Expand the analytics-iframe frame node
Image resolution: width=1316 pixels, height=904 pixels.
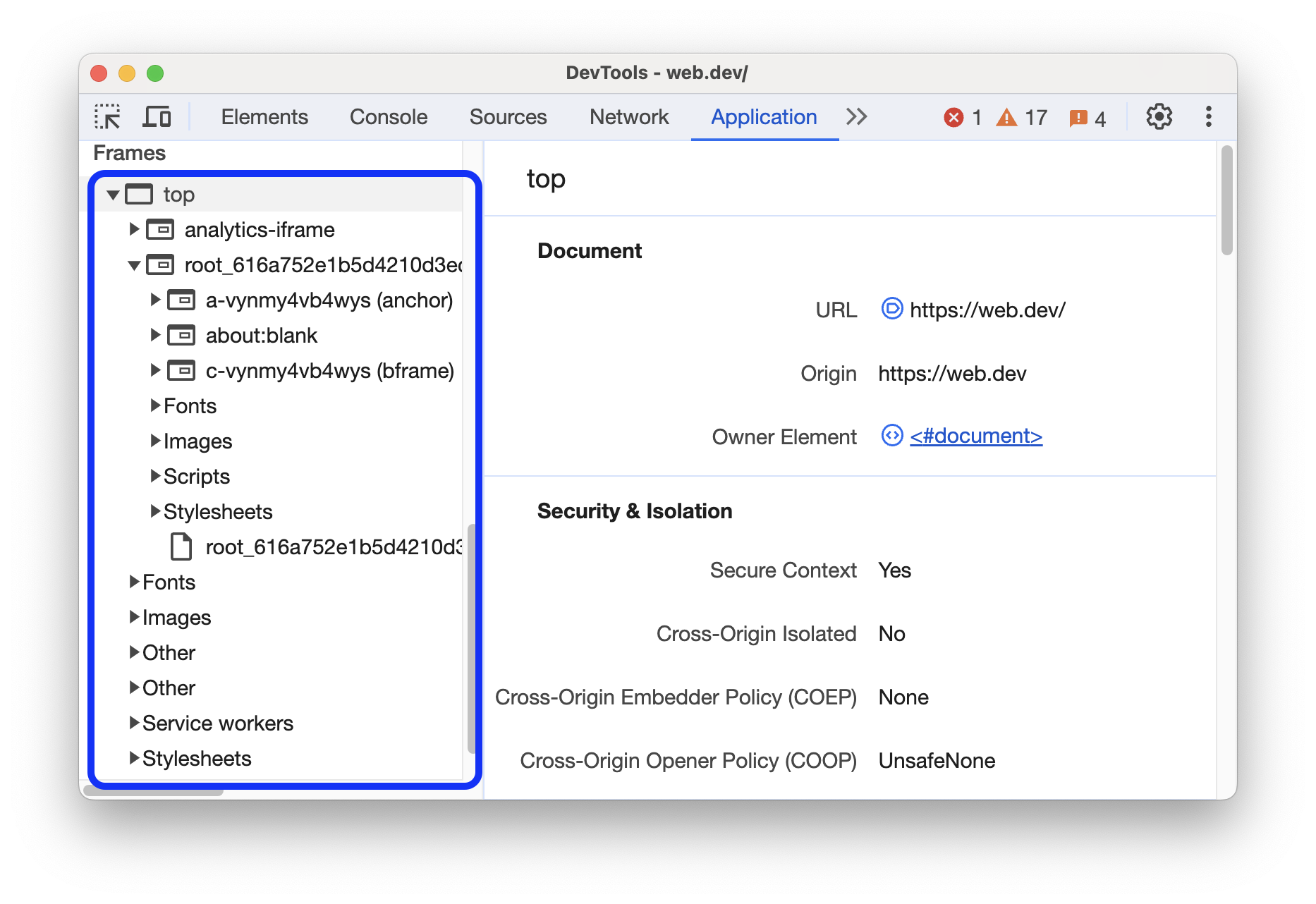pos(133,229)
